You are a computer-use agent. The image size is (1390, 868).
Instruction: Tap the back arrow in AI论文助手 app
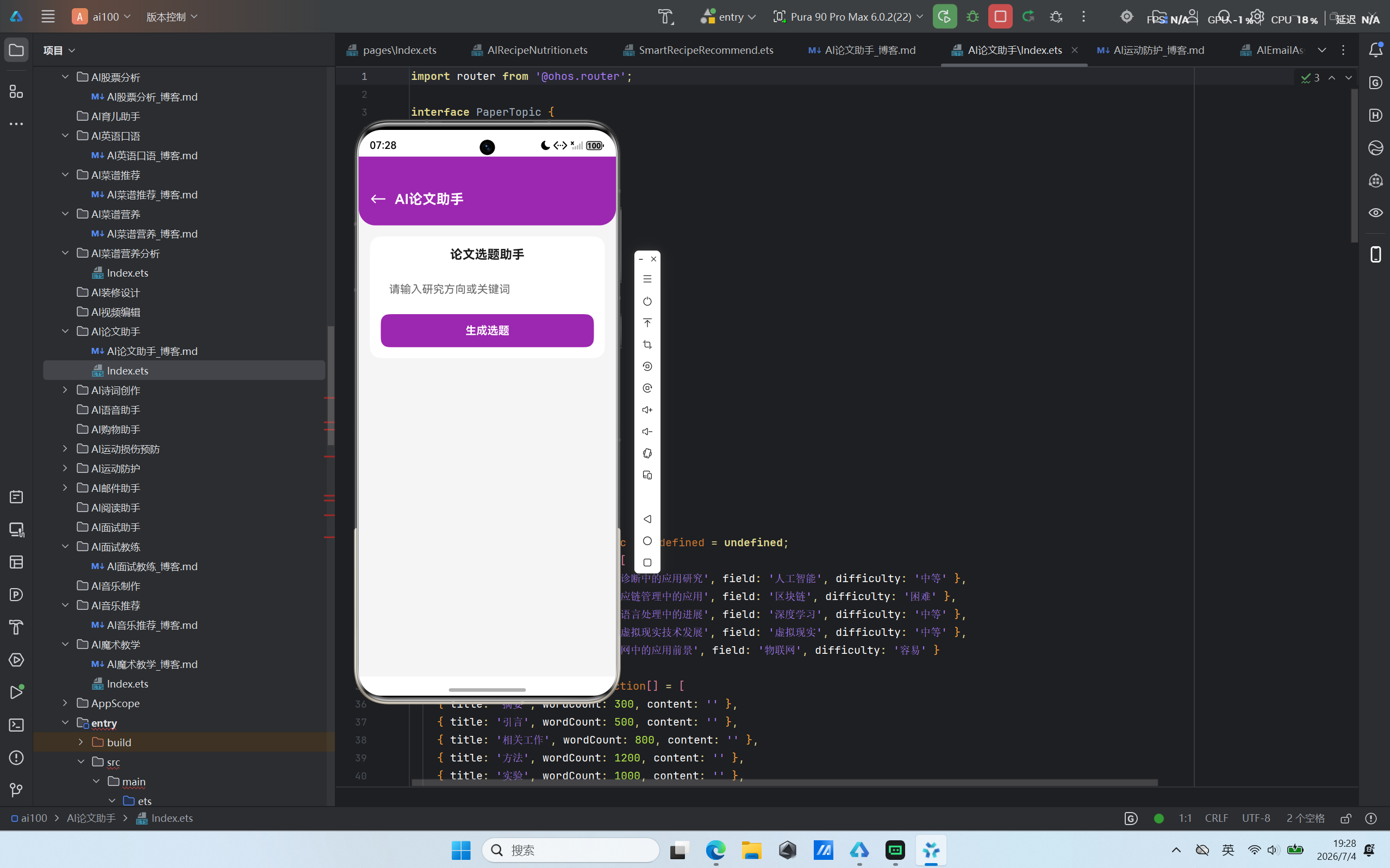[x=378, y=199]
